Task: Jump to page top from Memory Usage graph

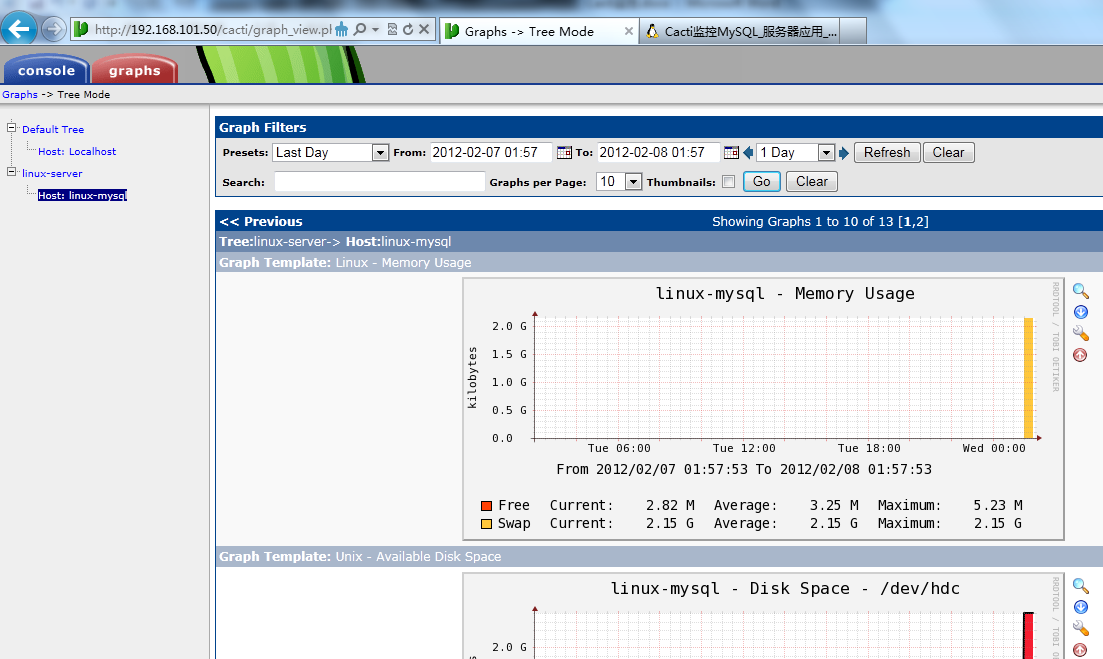Action: tap(1080, 355)
